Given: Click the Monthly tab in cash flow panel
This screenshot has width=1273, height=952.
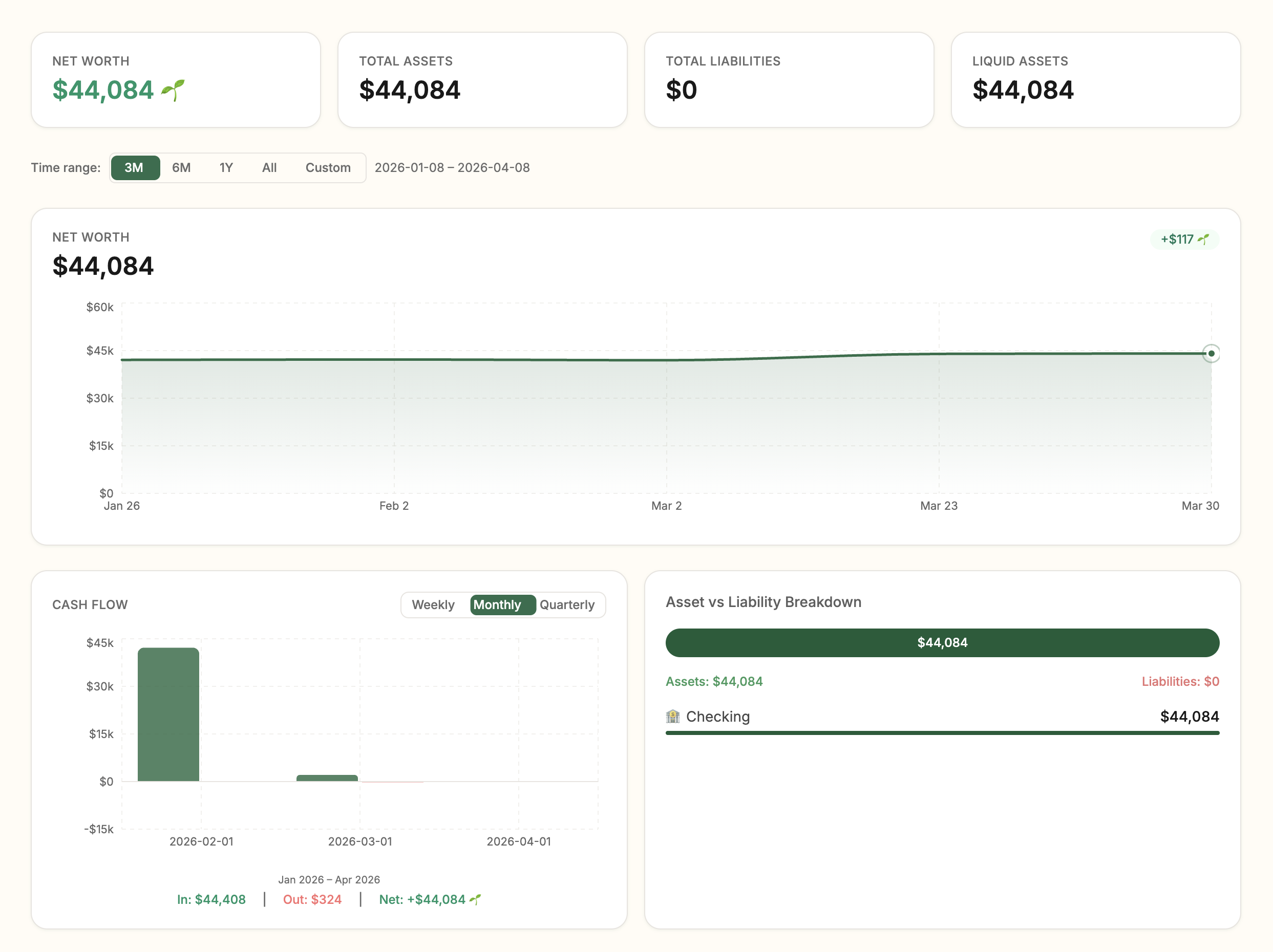Looking at the screenshot, I should click(500, 604).
